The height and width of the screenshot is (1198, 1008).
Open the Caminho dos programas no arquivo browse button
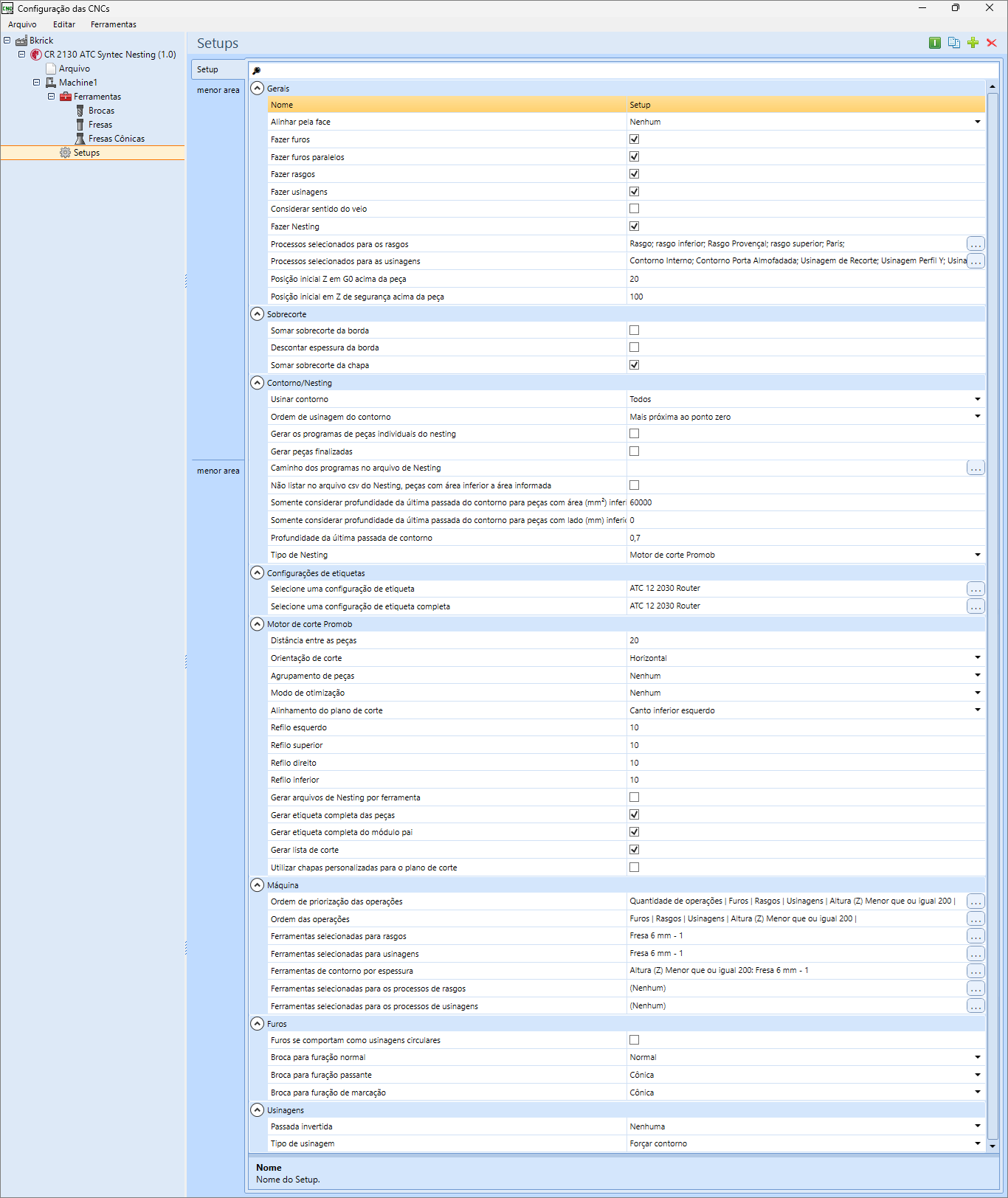click(x=976, y=468)
